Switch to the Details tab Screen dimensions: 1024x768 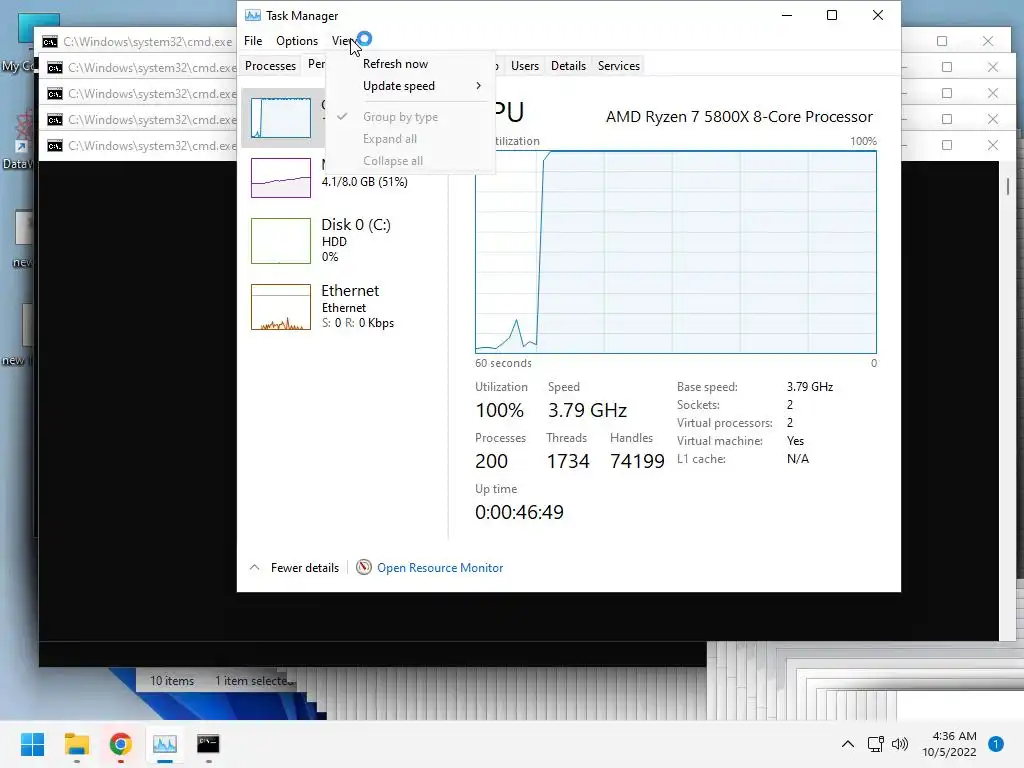[x=568, y=65]
